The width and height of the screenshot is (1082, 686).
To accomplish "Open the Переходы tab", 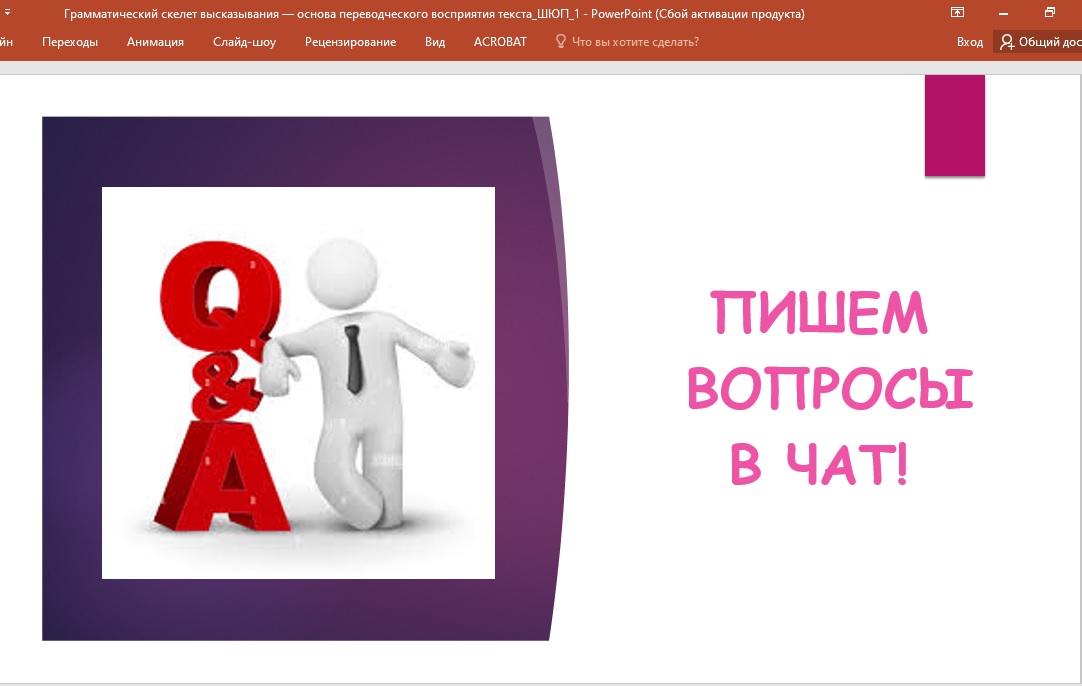I will pyautogui.click(x=70, y=42).
